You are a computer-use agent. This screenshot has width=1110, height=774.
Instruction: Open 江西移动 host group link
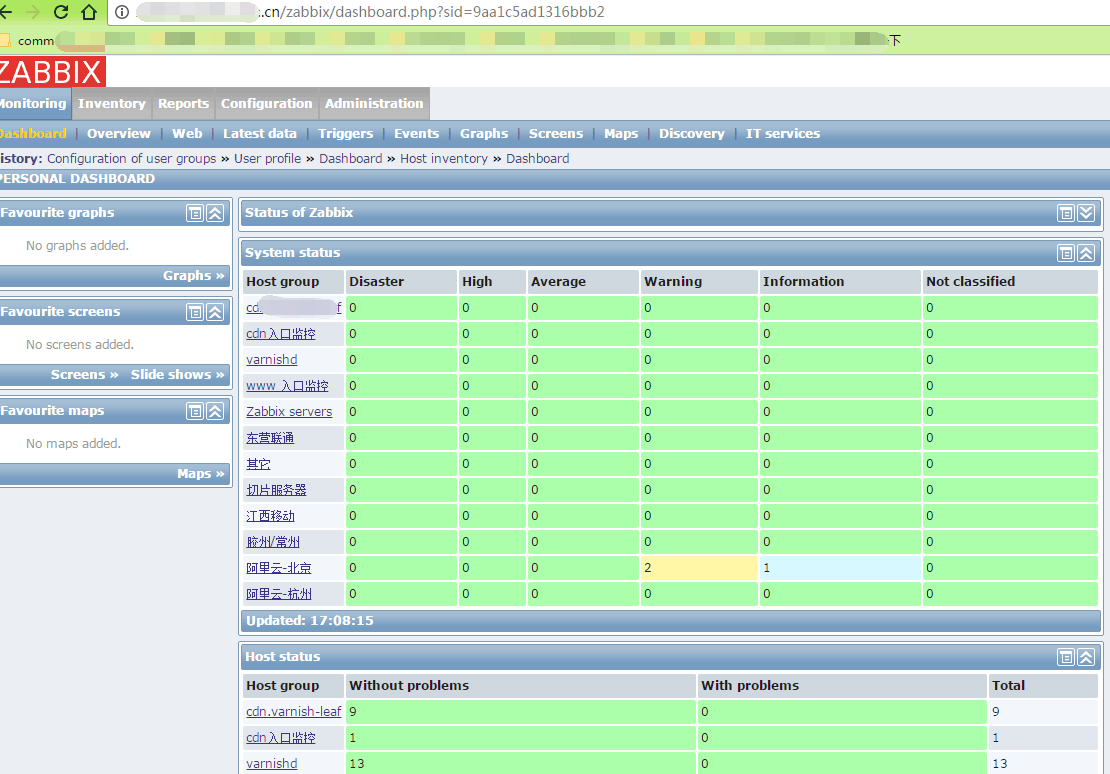[x=270, y=516]
